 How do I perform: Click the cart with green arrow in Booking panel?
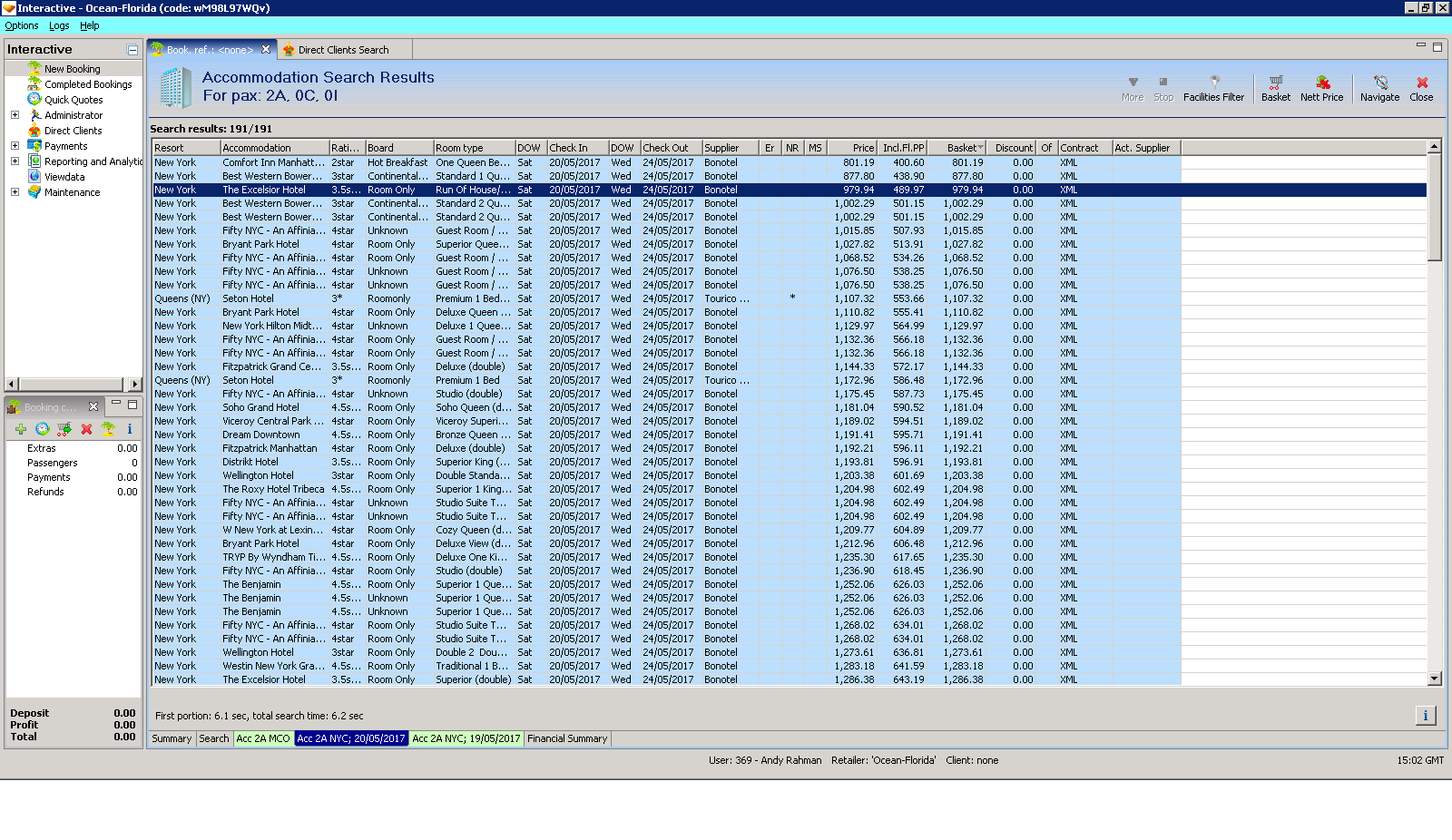[64, 429]
